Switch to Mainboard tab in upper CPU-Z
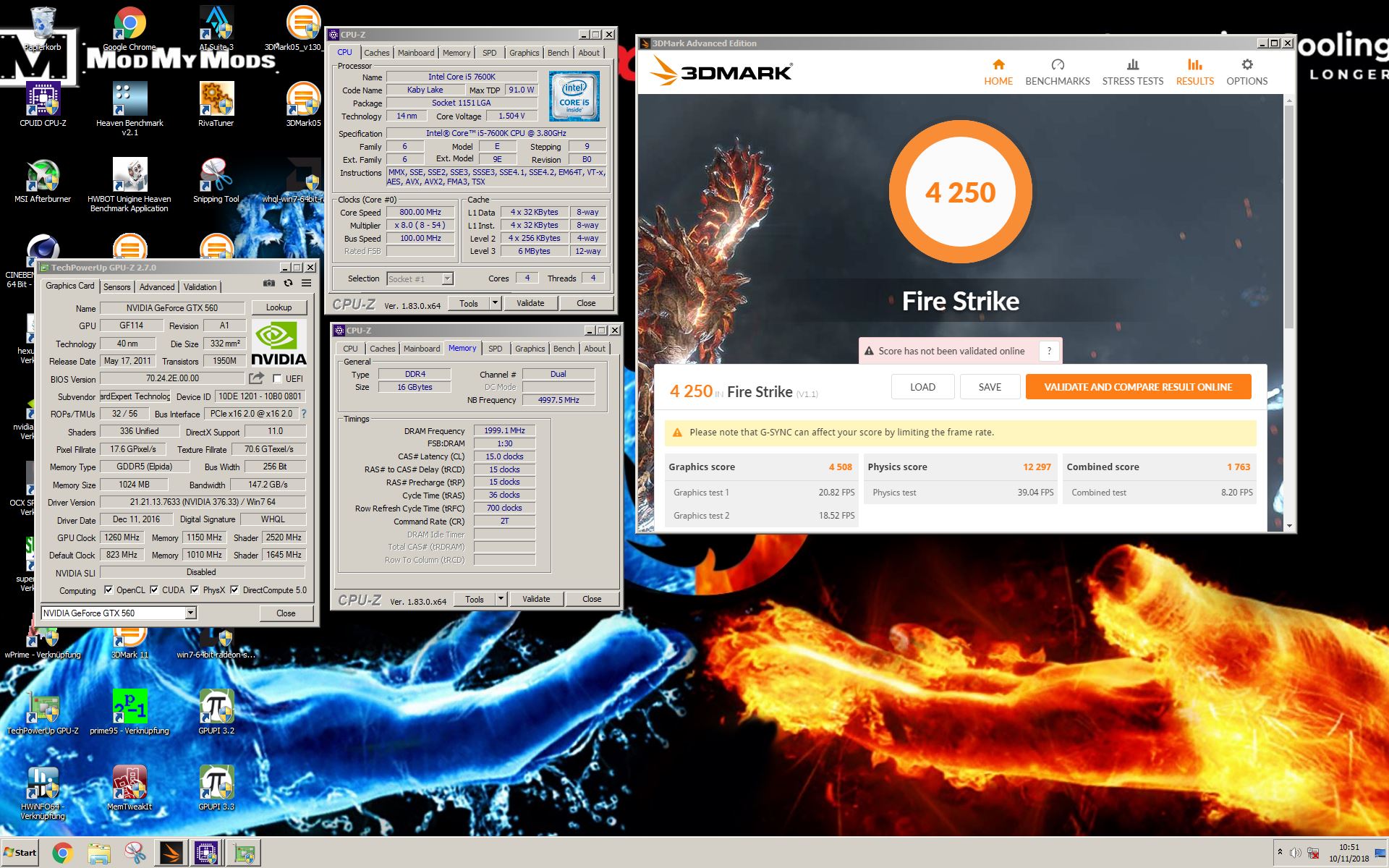The image size is (1389, 868). click(x=416, y=53)
